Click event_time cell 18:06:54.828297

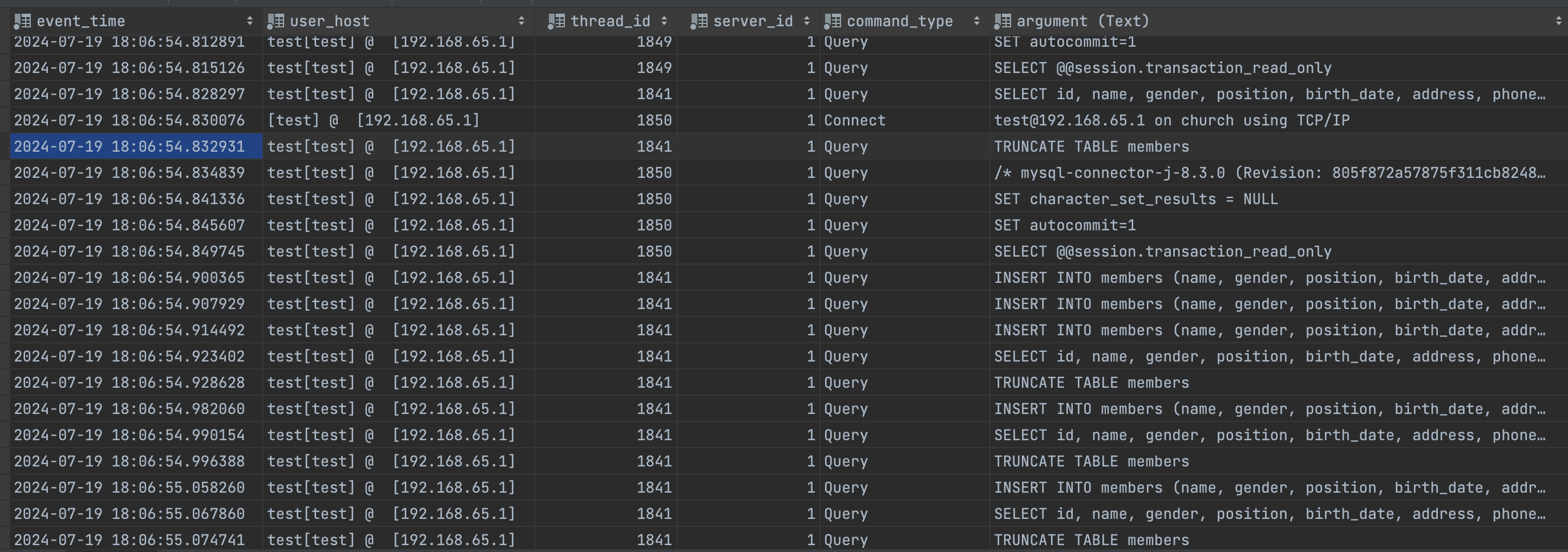pos(136,94)
